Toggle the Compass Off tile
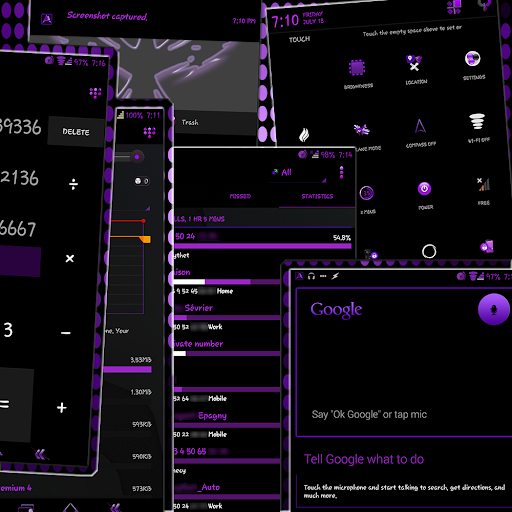The width and height of the screenshot is (512, 512). pos(420,126)
